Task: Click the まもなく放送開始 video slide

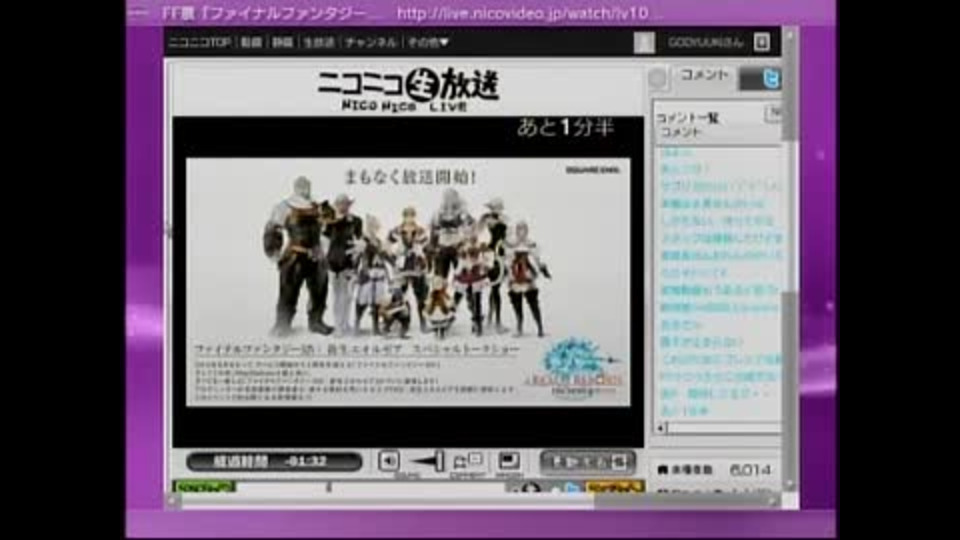Action: click(408, 282)
